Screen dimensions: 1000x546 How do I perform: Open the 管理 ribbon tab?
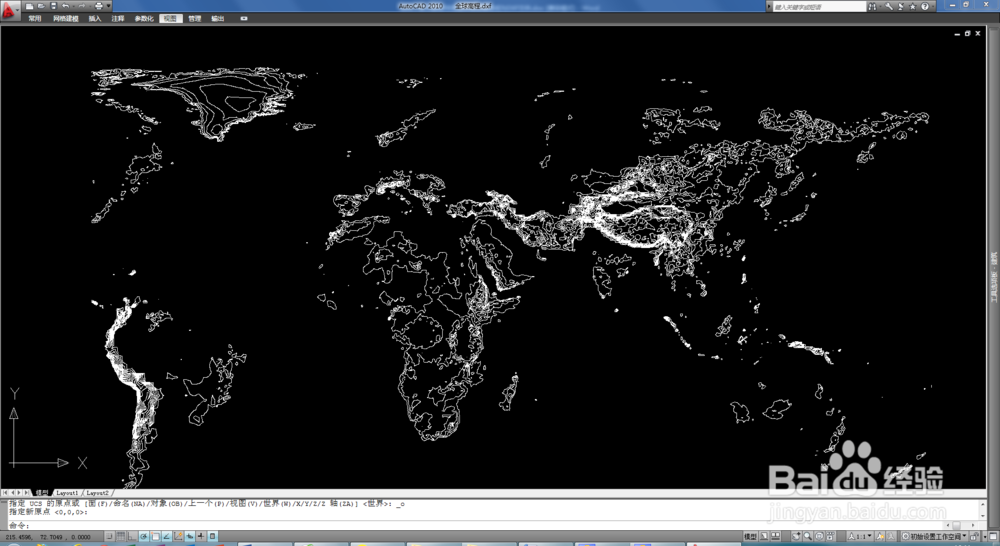point(195,18)
